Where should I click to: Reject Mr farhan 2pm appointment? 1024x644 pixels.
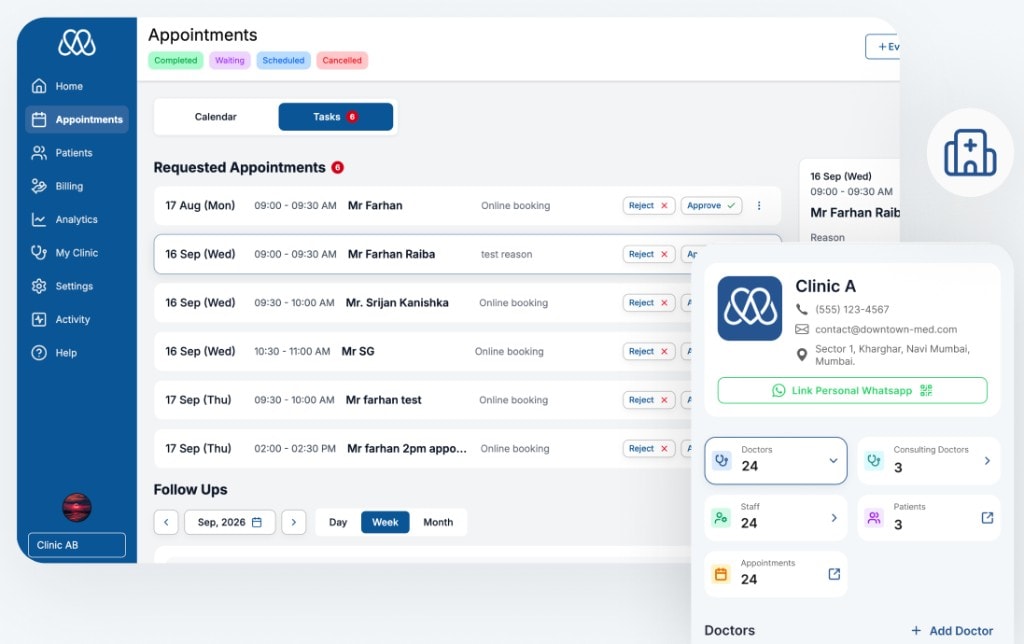pos(648,449)
